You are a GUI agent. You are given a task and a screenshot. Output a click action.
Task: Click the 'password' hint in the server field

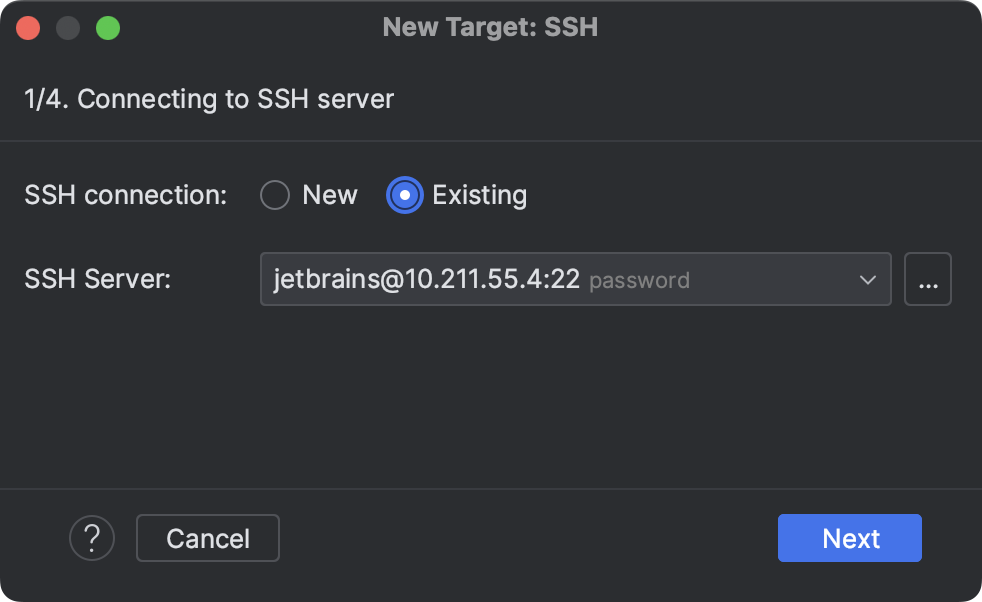point(638,280)
